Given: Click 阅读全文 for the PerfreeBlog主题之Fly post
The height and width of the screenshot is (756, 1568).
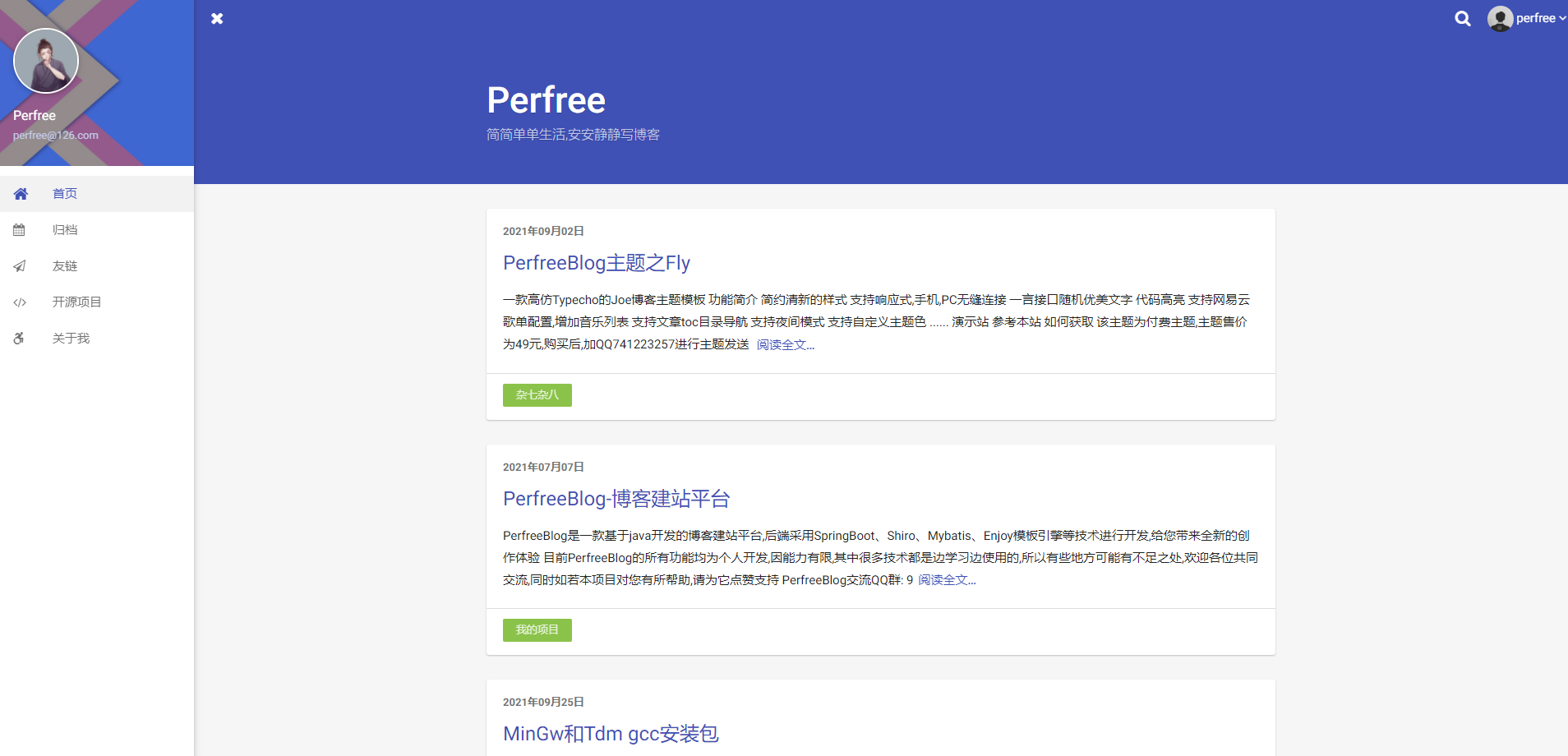Looking at the screenshot, I should (786, 345).
